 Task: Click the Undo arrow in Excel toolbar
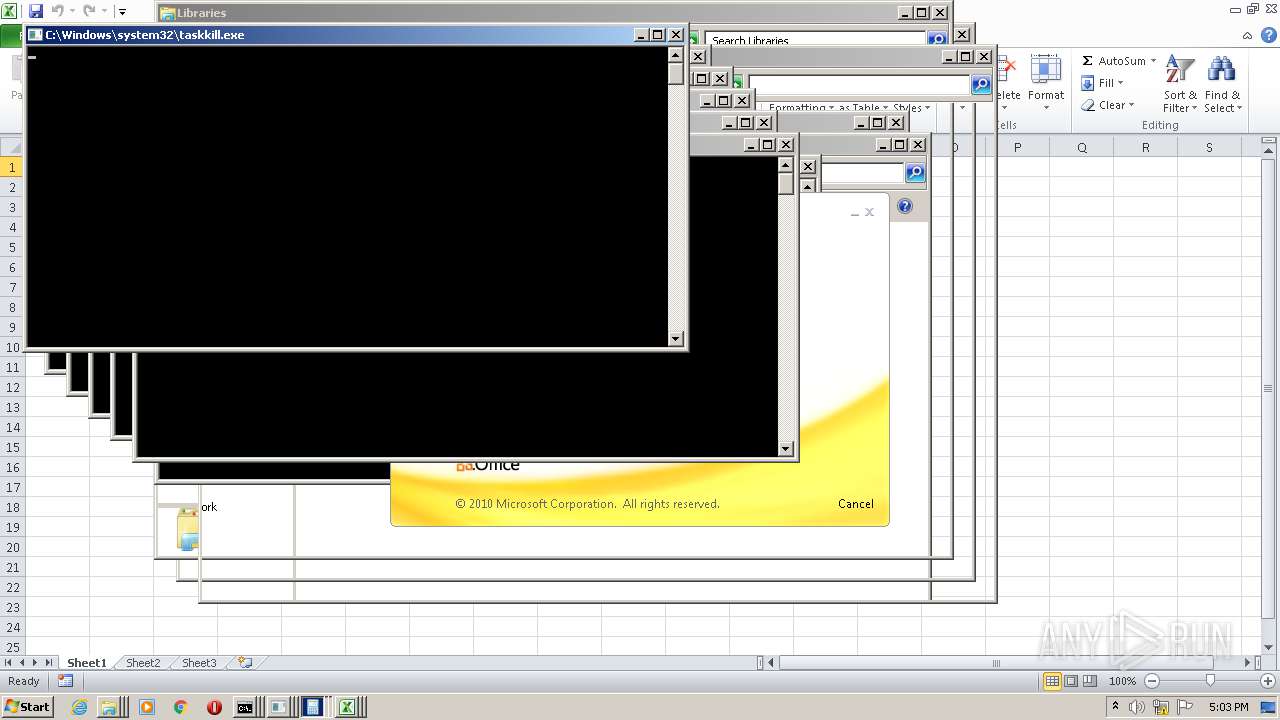point(58,11)
